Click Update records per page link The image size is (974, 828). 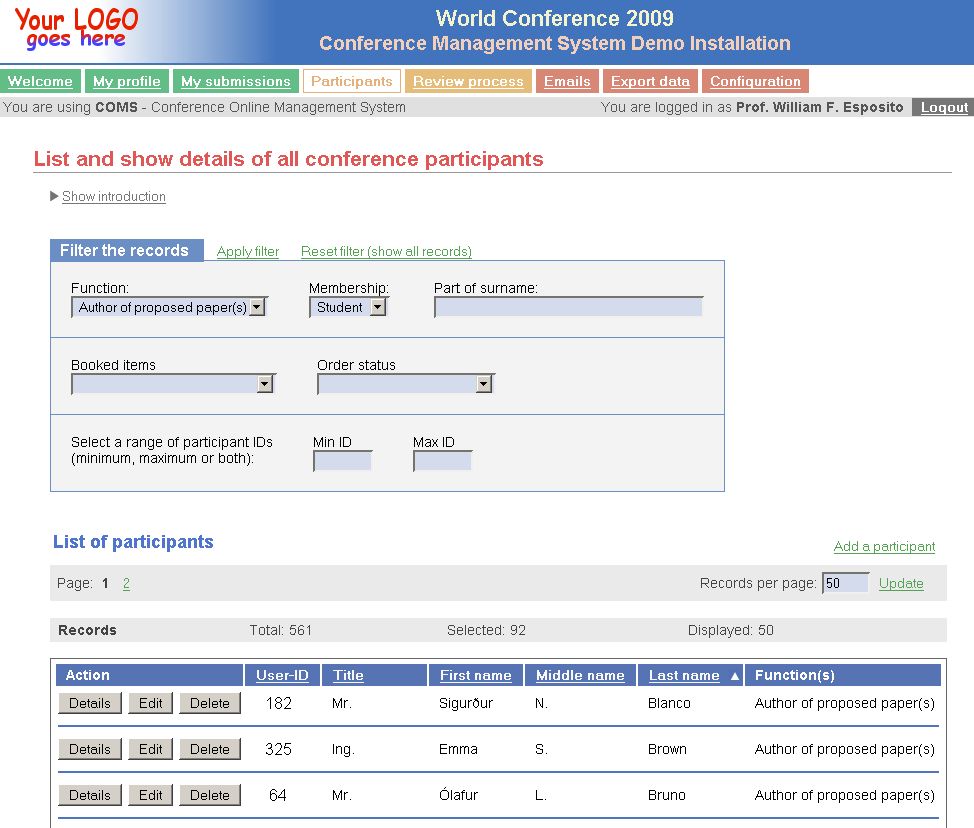tap(901, 583)
